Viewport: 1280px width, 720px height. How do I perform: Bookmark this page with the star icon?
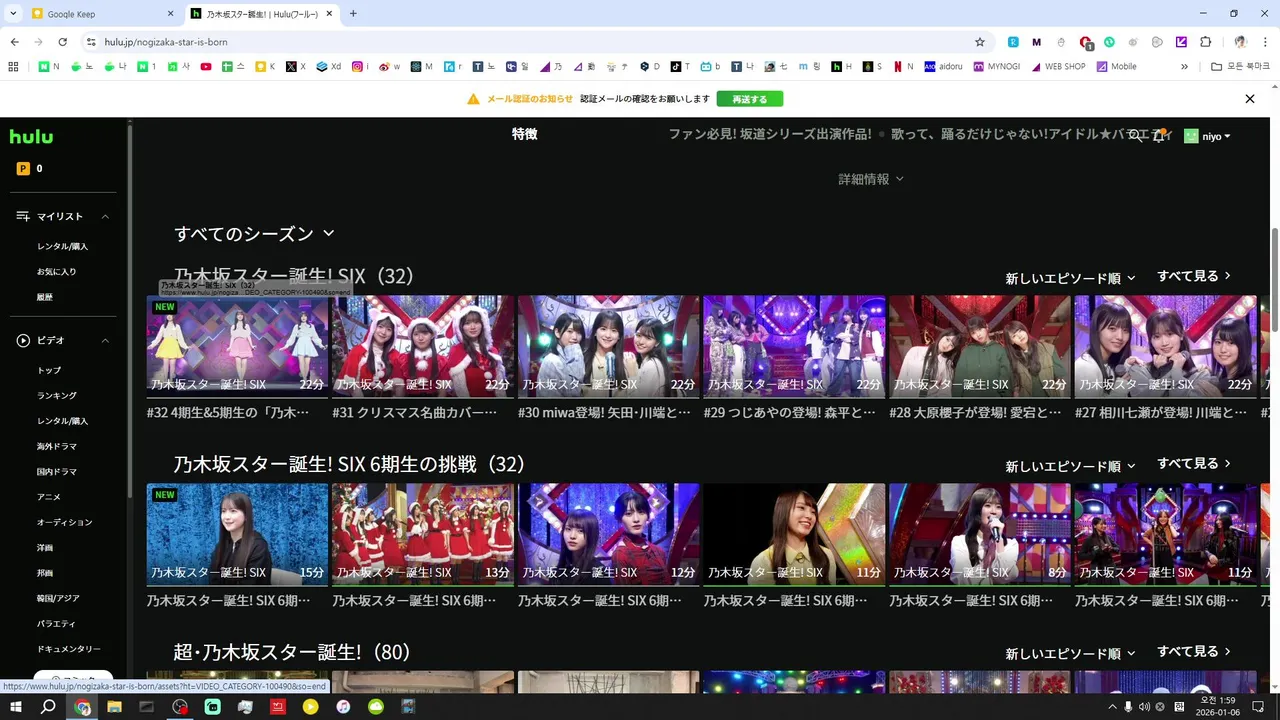(980, 42)
